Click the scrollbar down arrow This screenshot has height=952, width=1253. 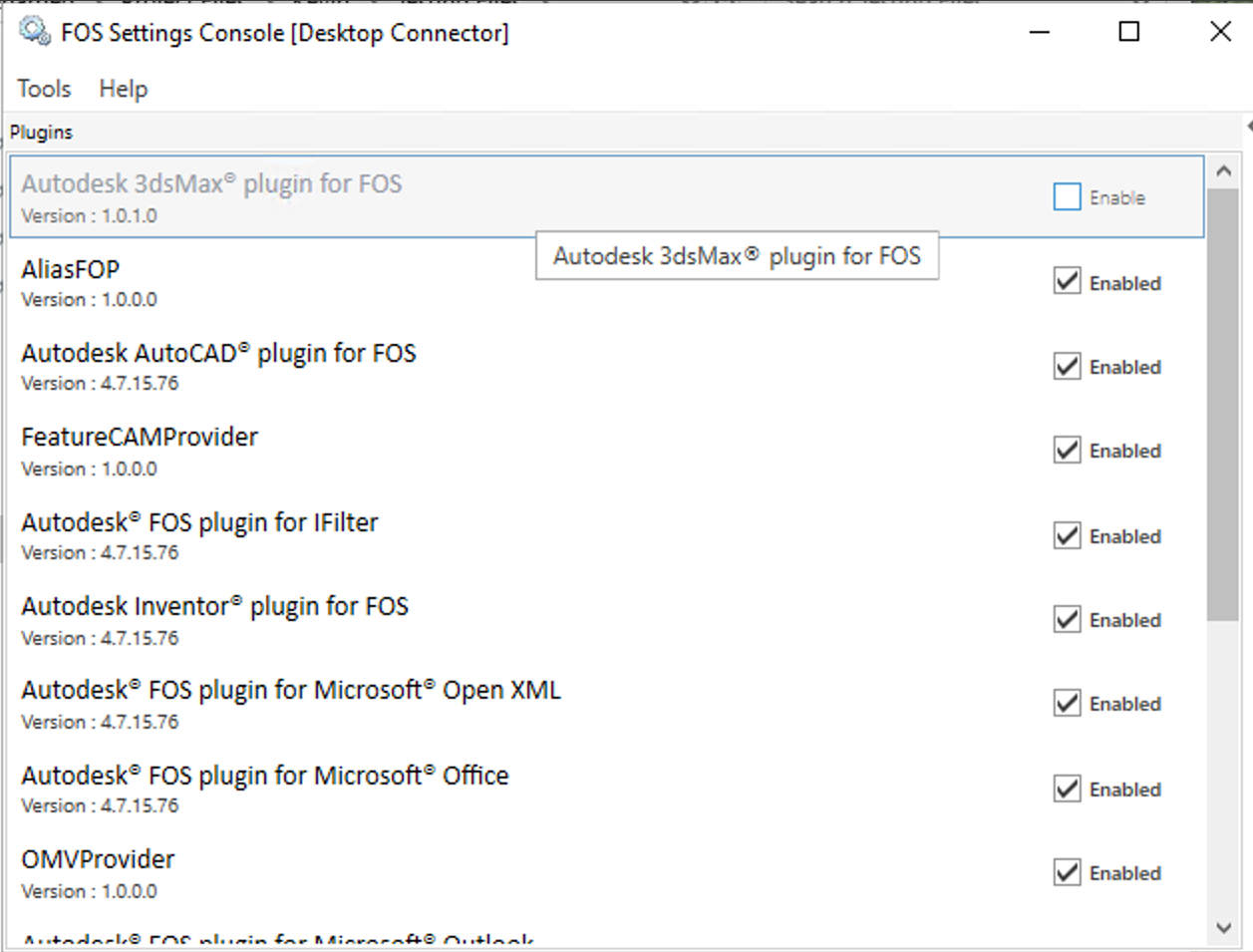coord(1223,928)
